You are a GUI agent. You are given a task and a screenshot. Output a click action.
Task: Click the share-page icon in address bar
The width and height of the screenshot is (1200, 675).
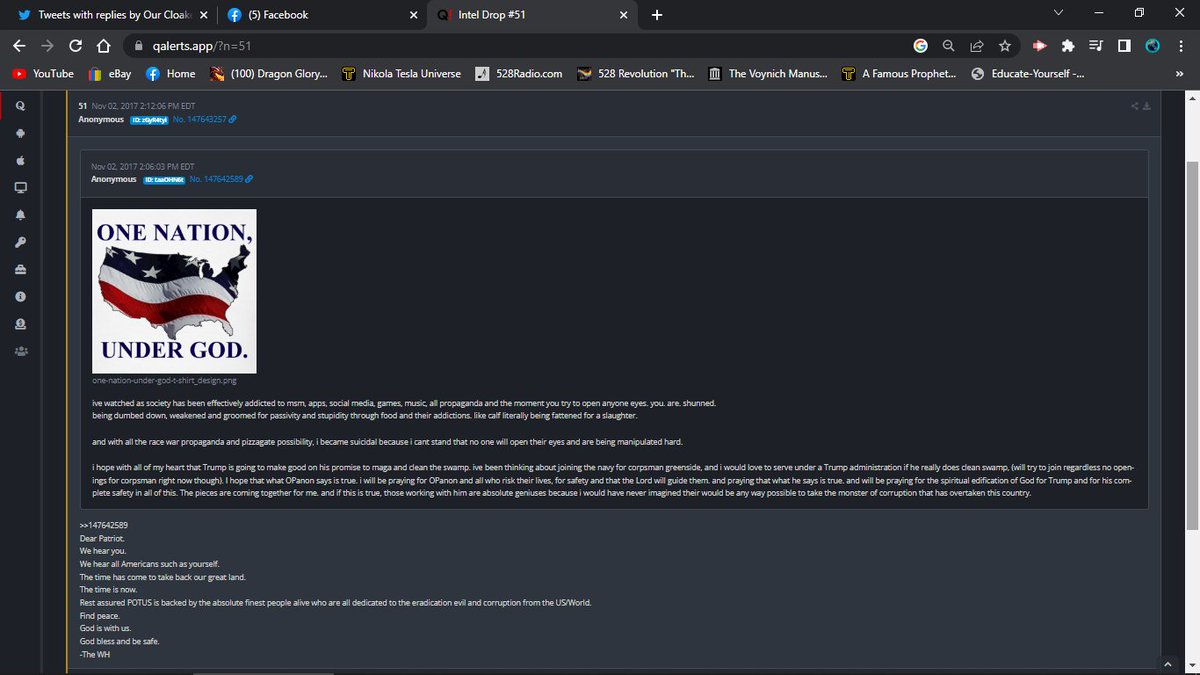[976, 46]
